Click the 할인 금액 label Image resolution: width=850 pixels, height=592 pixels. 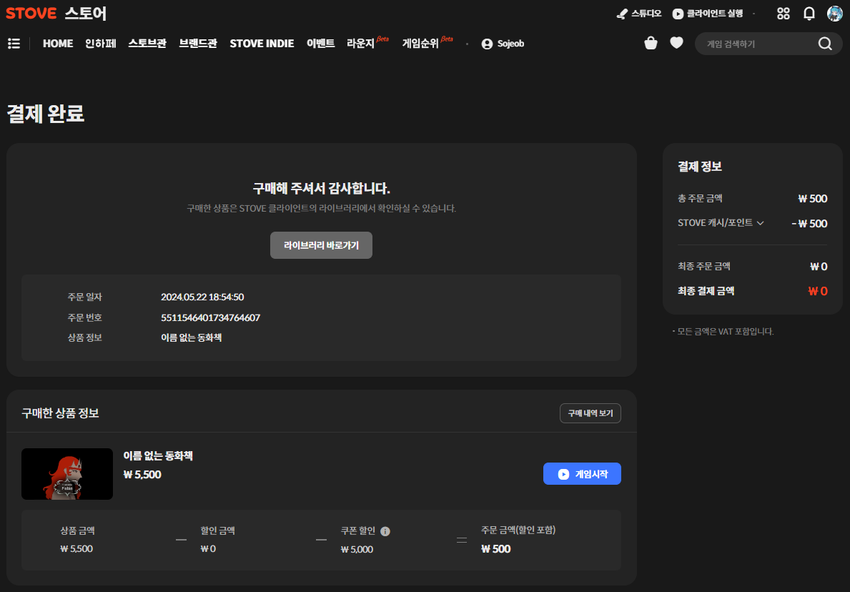(218, 531)
